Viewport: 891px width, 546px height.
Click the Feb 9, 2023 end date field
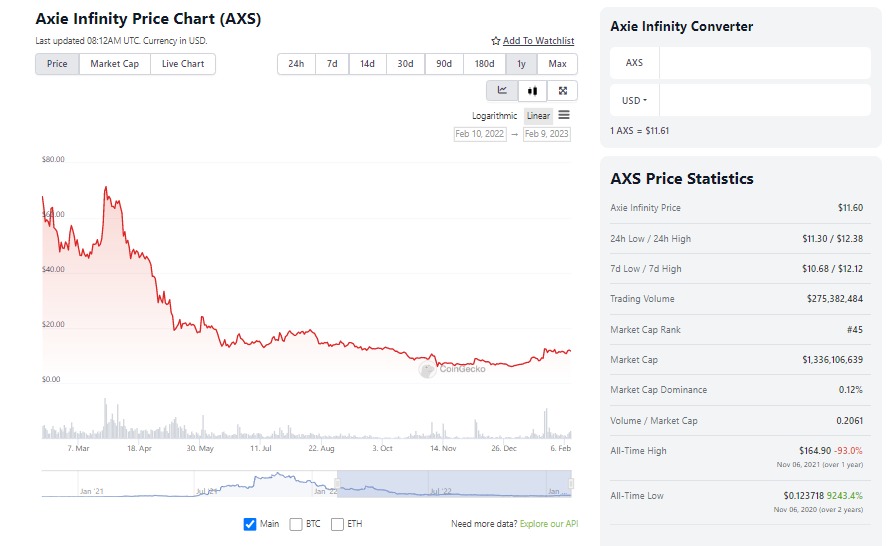[546, 134]
